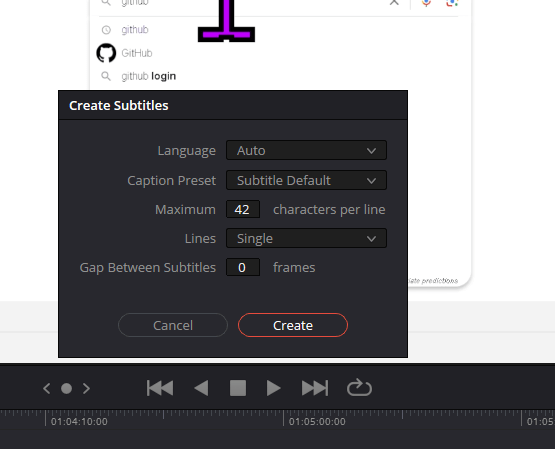
Task: Click the marker dot between chevrons
Action: coord(67,388)
